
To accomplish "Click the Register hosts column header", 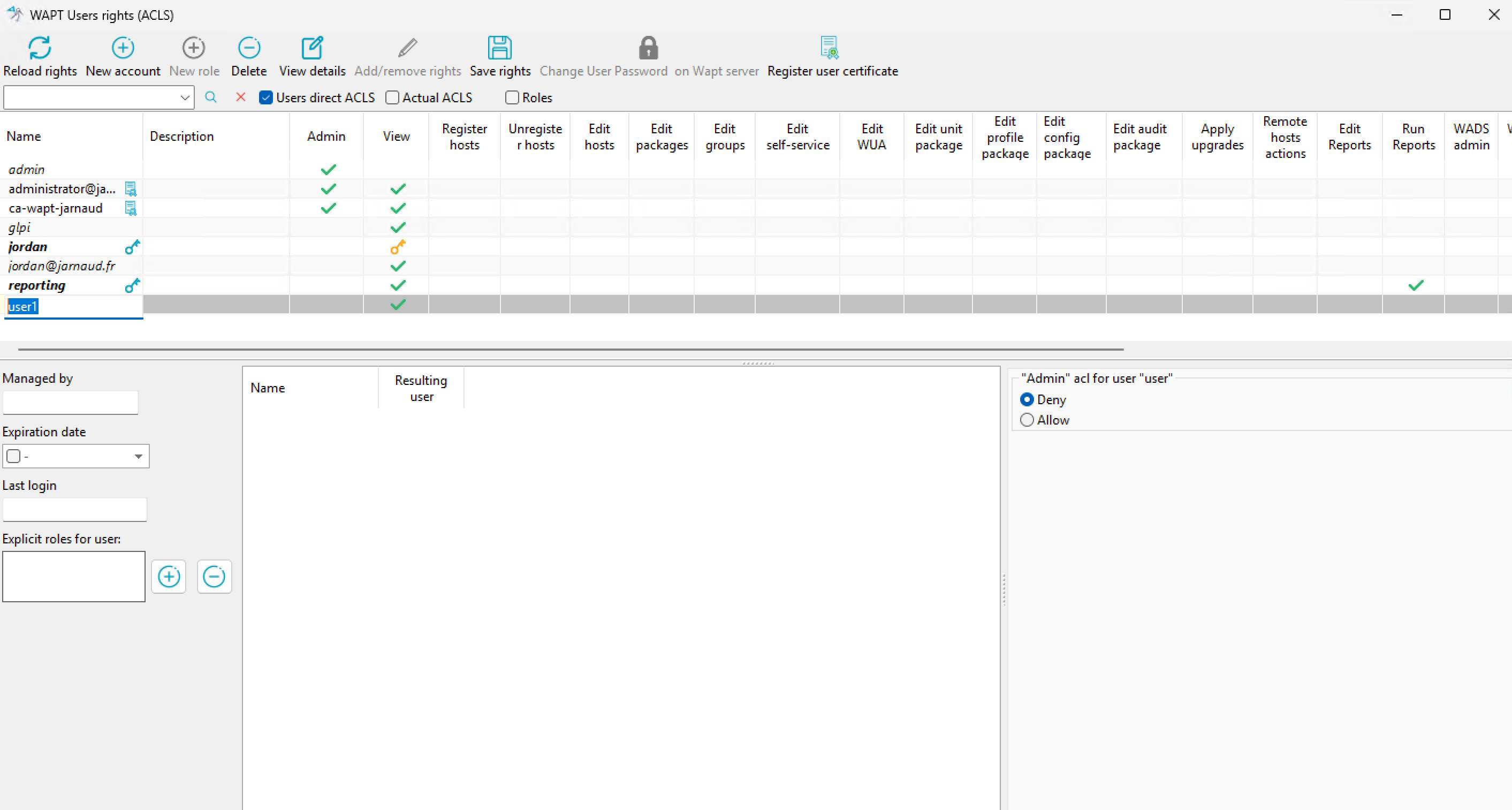I will coord(464,137).
